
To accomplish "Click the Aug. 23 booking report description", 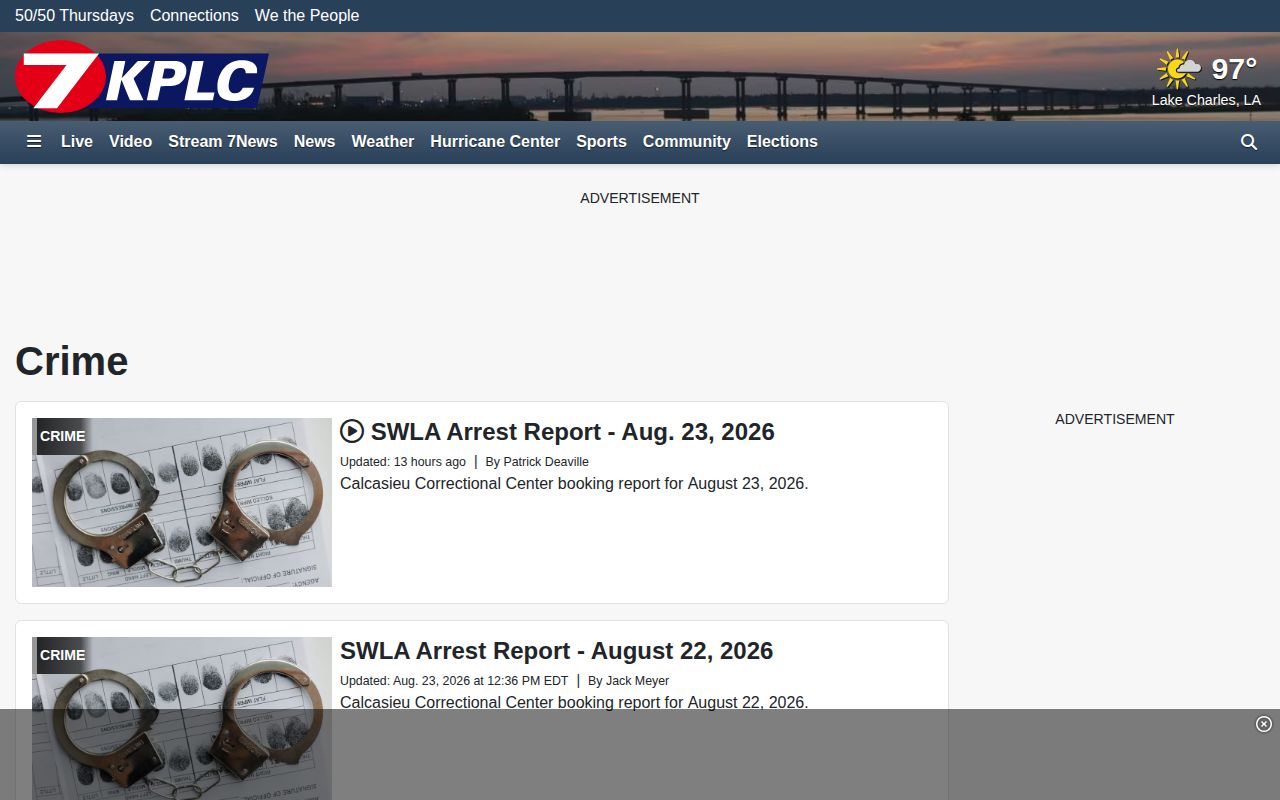I will (574, 484).
